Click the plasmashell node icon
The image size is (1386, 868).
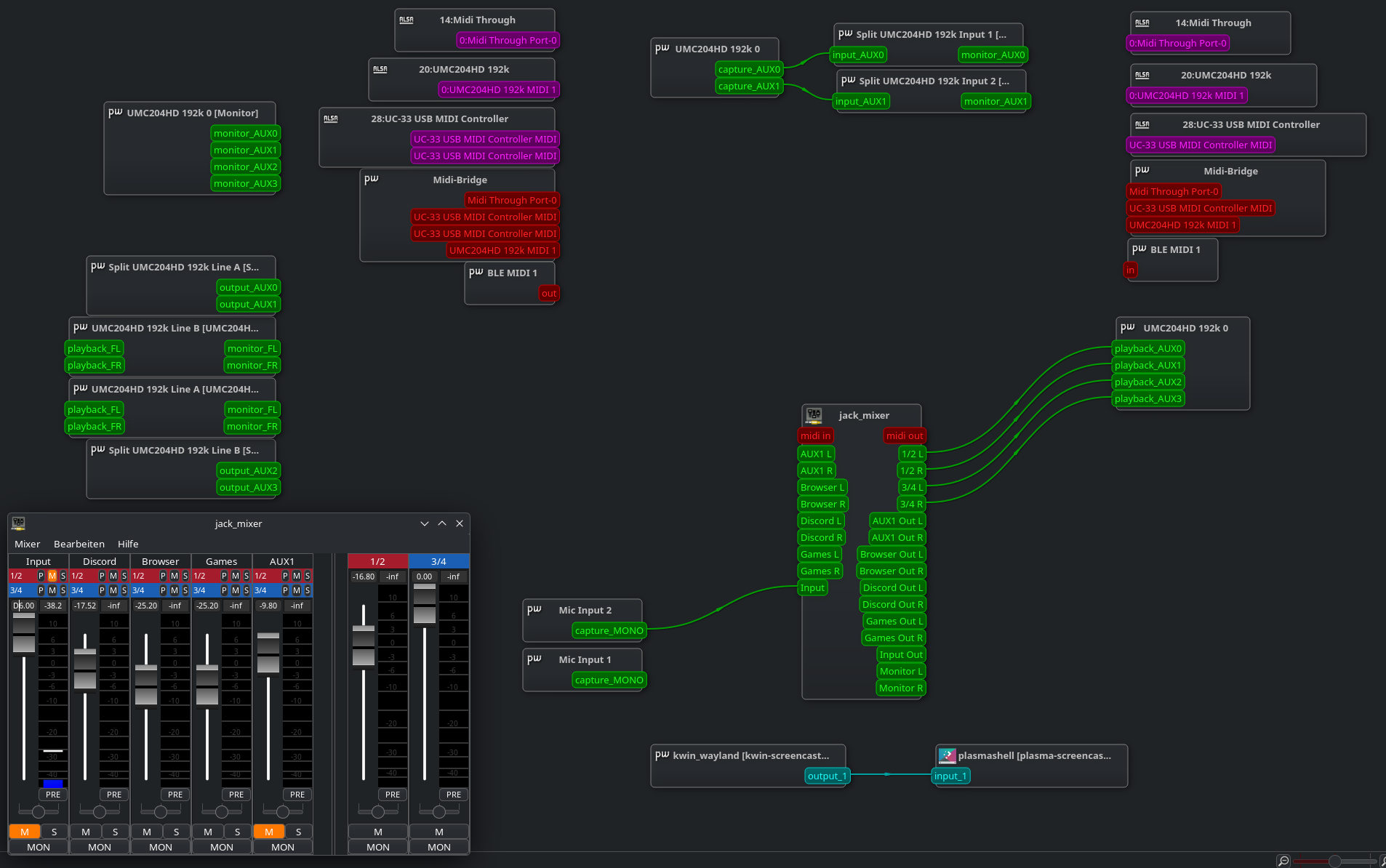coord(947,756)
